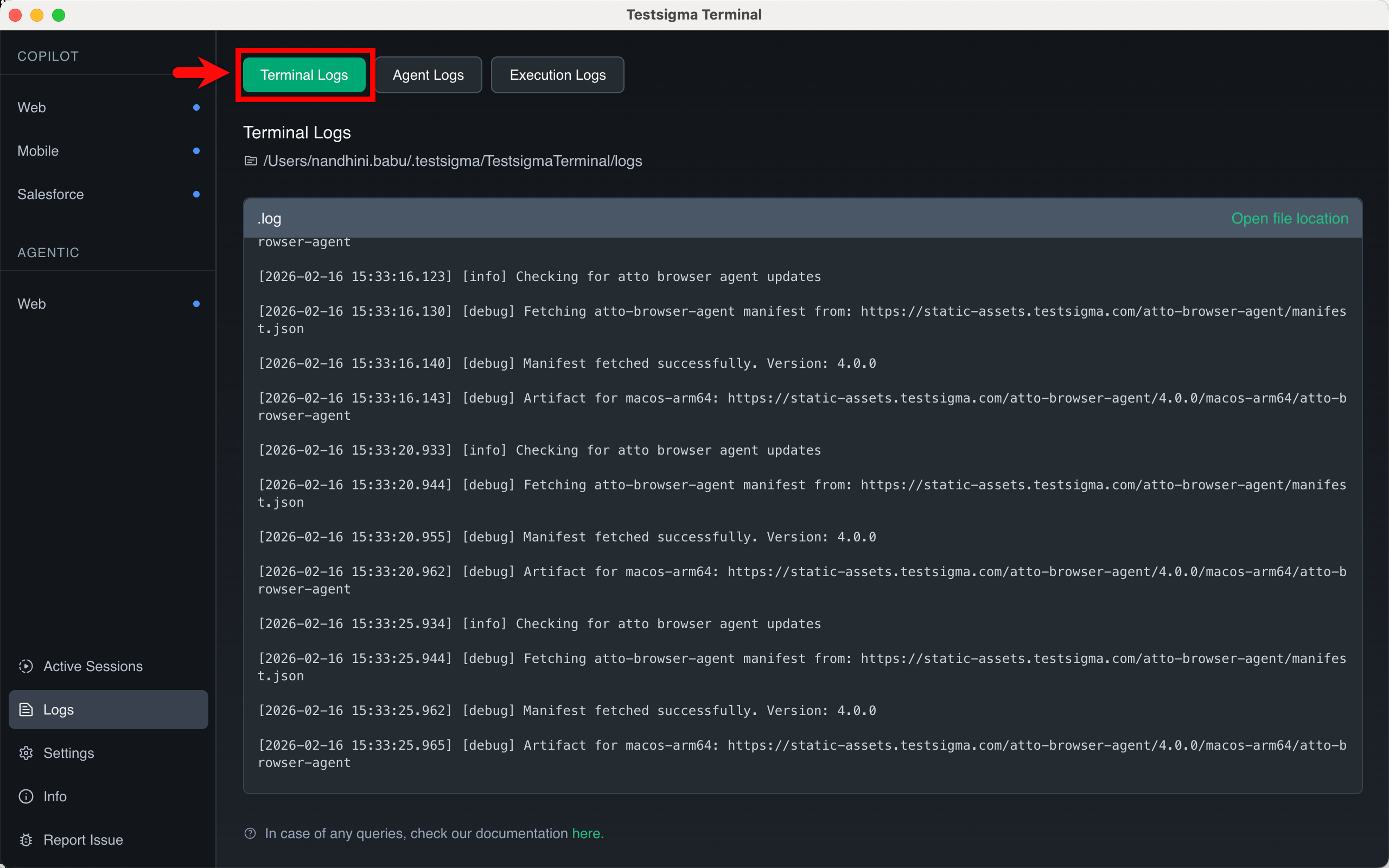This screenshot has width=1389, height=868.
Task: Switch to the Agent Logs tab
Action: [428, 75]
